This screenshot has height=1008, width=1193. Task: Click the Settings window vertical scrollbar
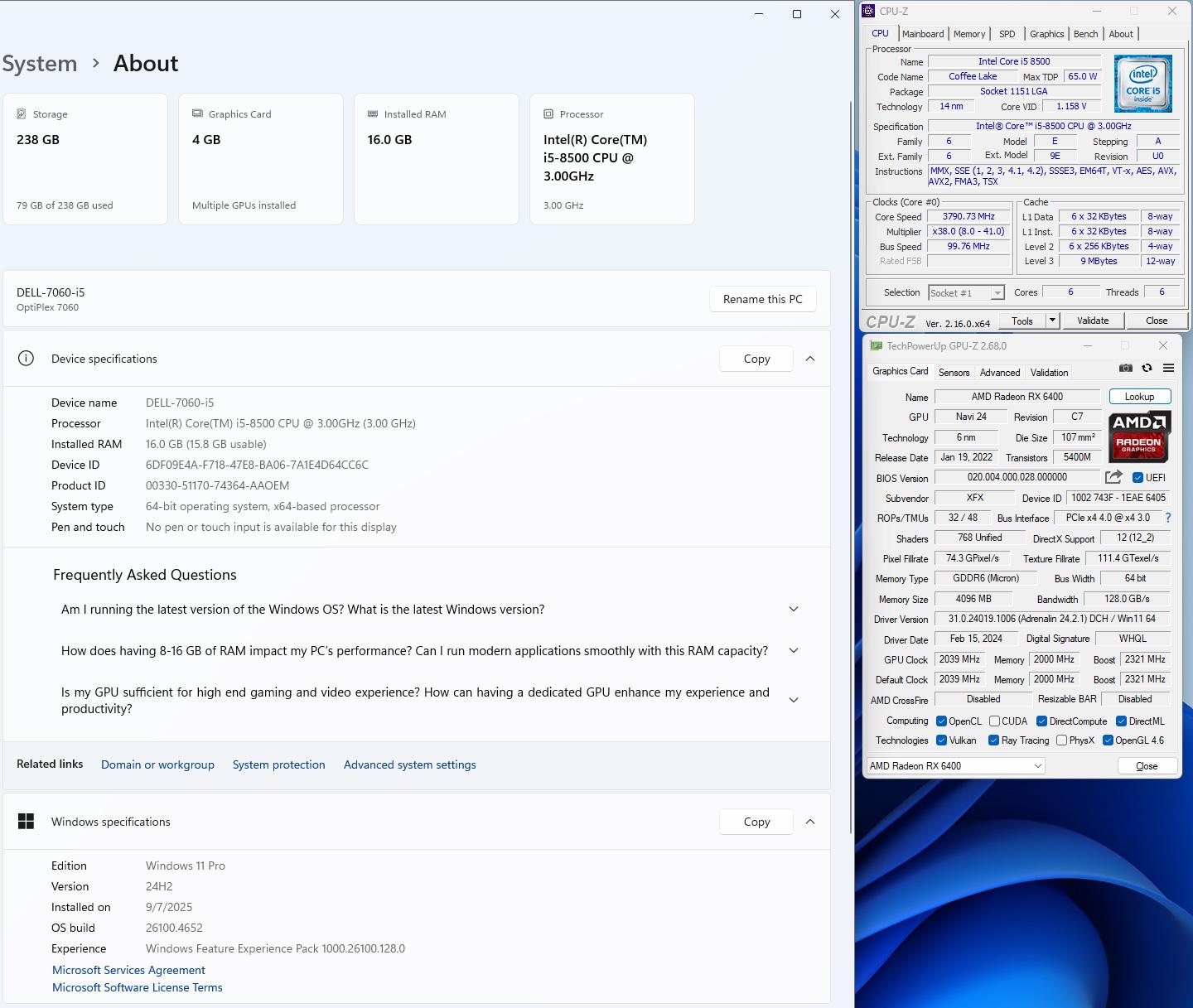pyautogui.click(x=851, y=468)
